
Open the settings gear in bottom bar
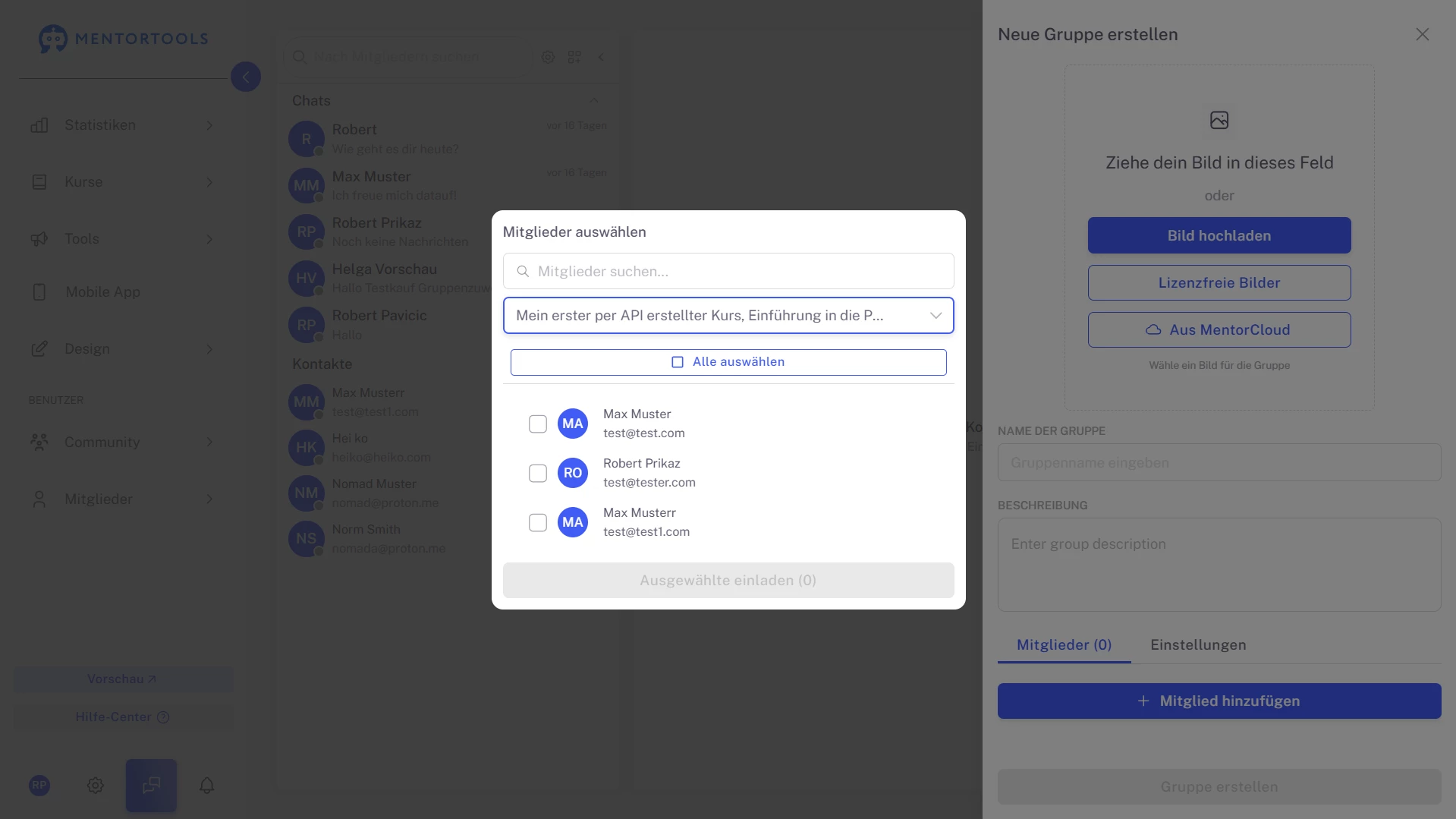95,786
